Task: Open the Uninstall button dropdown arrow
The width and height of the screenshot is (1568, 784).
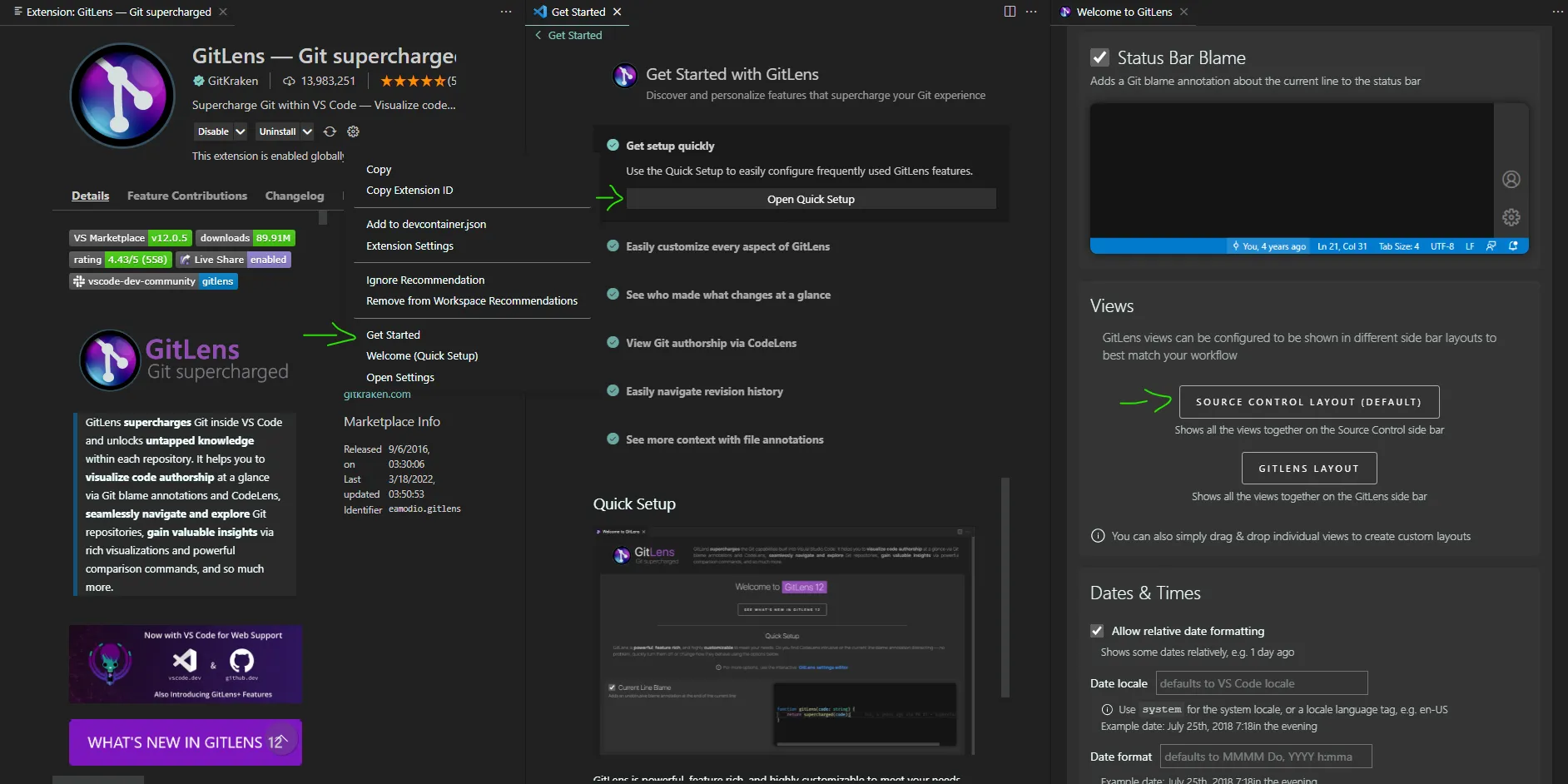Action: [x=307, y=131]
